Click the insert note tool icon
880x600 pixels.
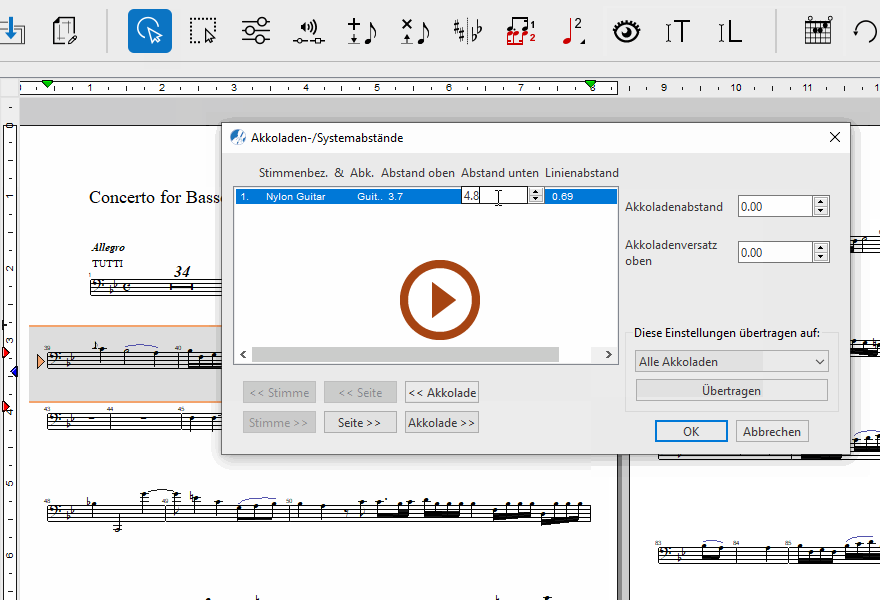[361, 31]
